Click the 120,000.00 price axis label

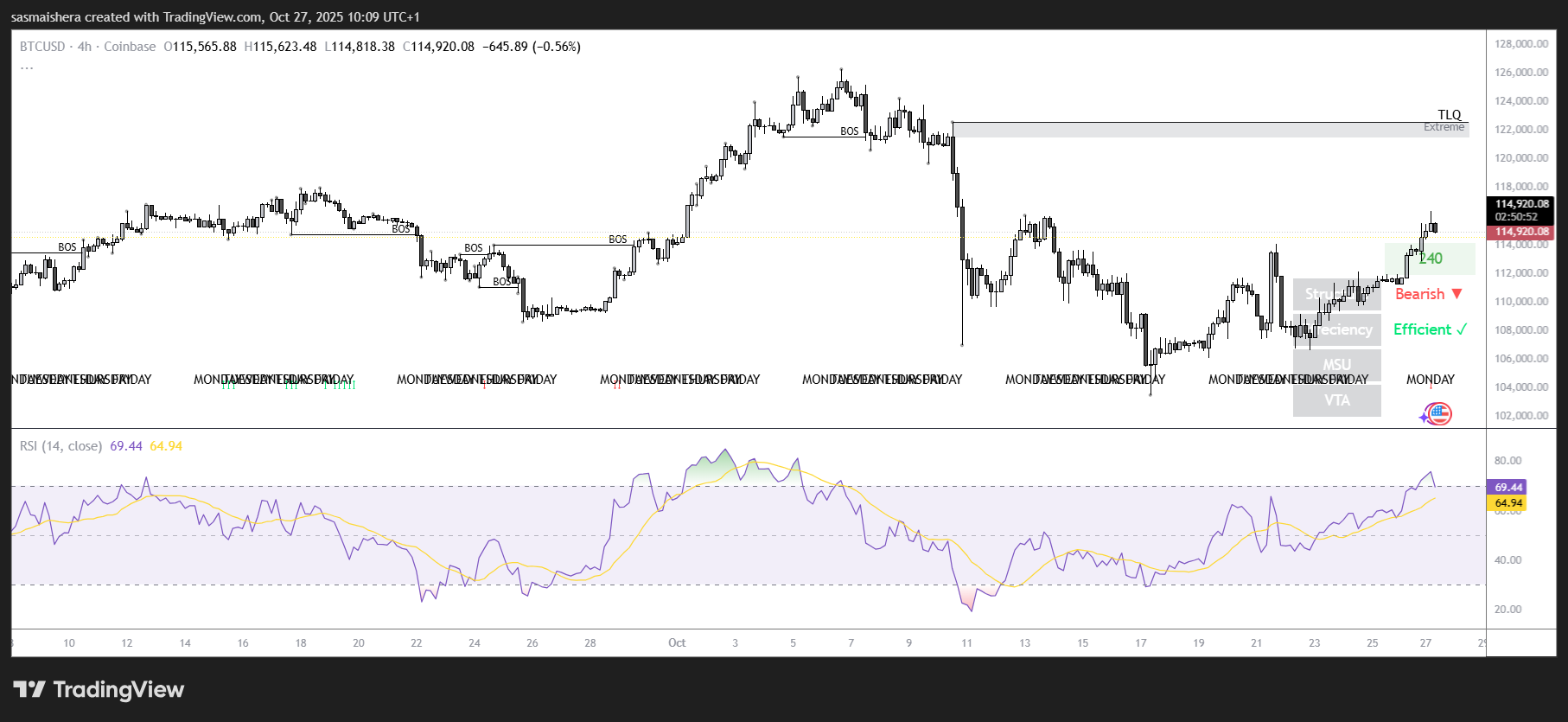[1521, 158]
